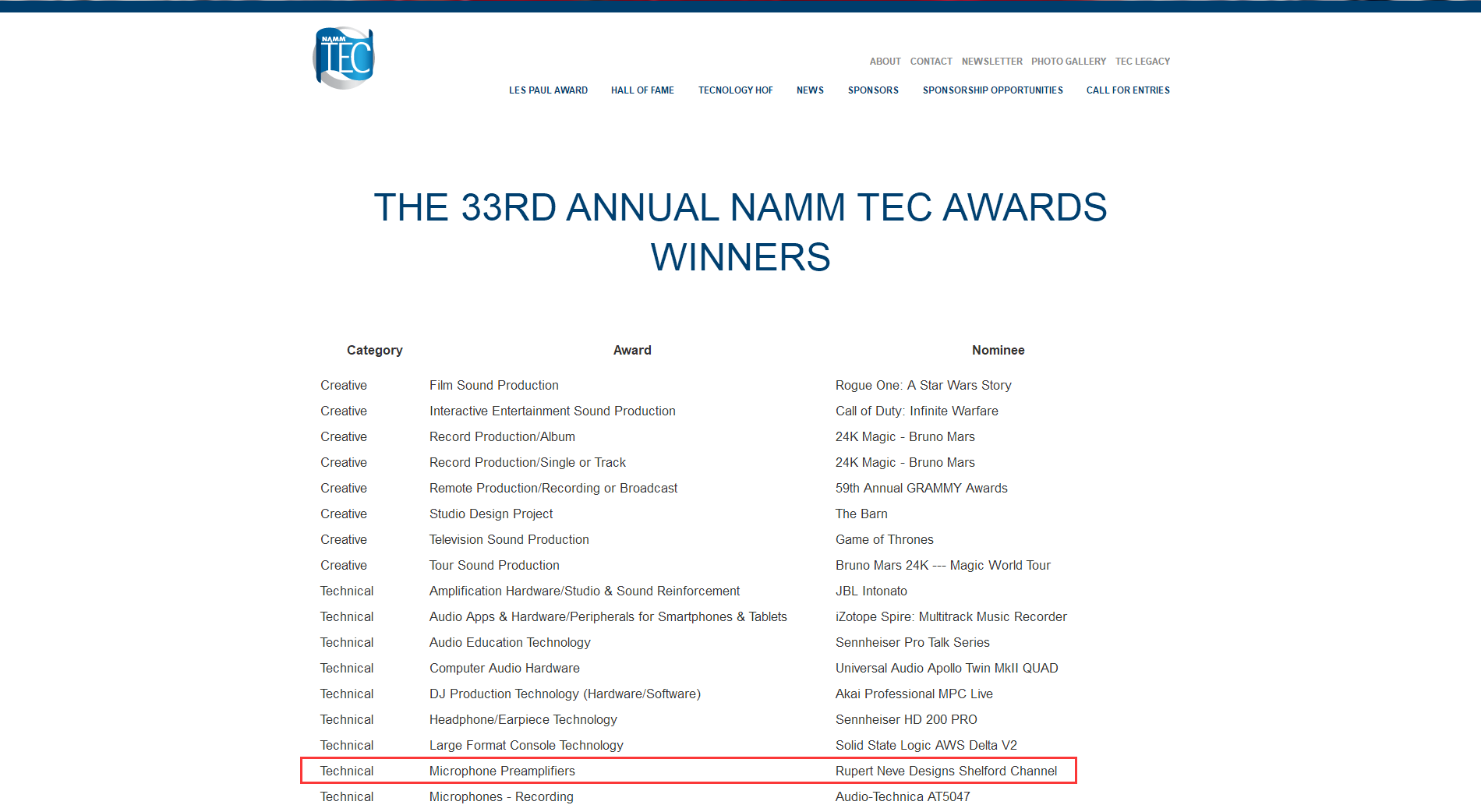View the Photo Gallery

tap(1068, 62)
